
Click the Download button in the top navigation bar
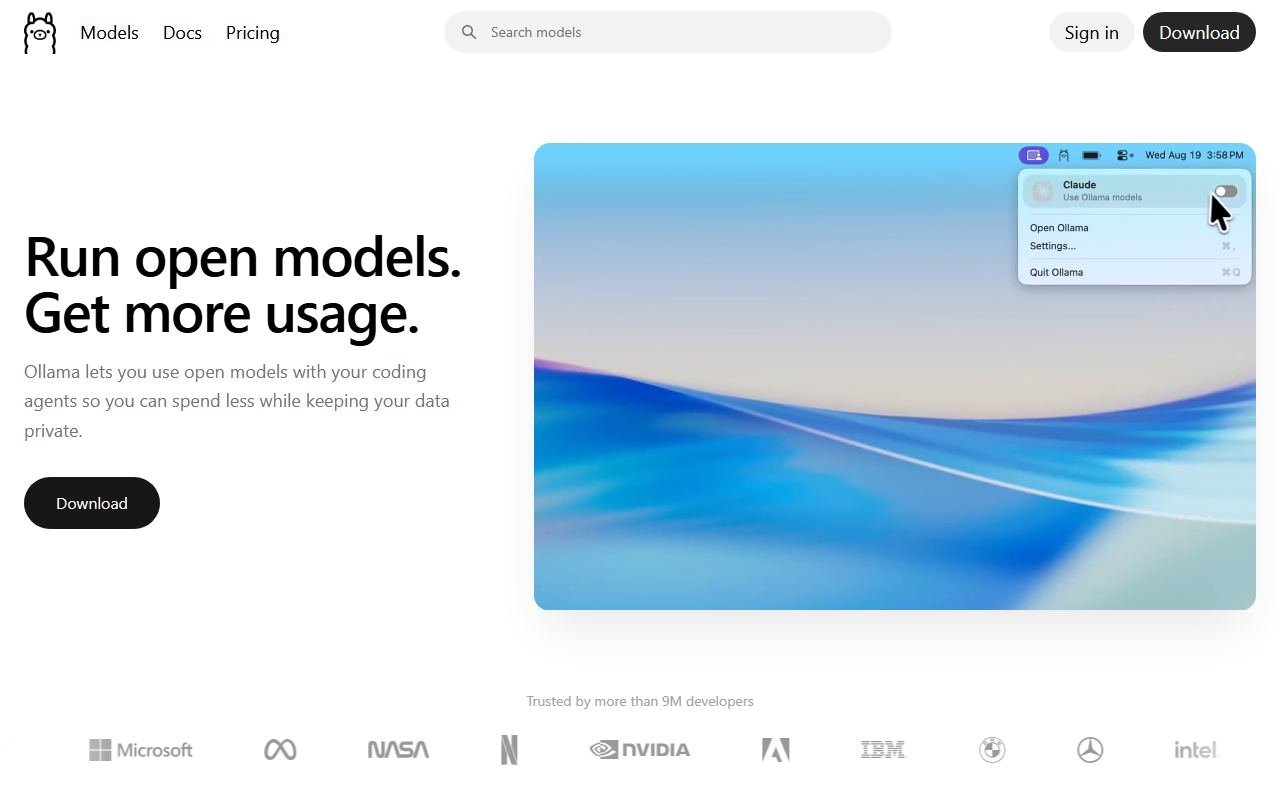[x=1199, y=32]
